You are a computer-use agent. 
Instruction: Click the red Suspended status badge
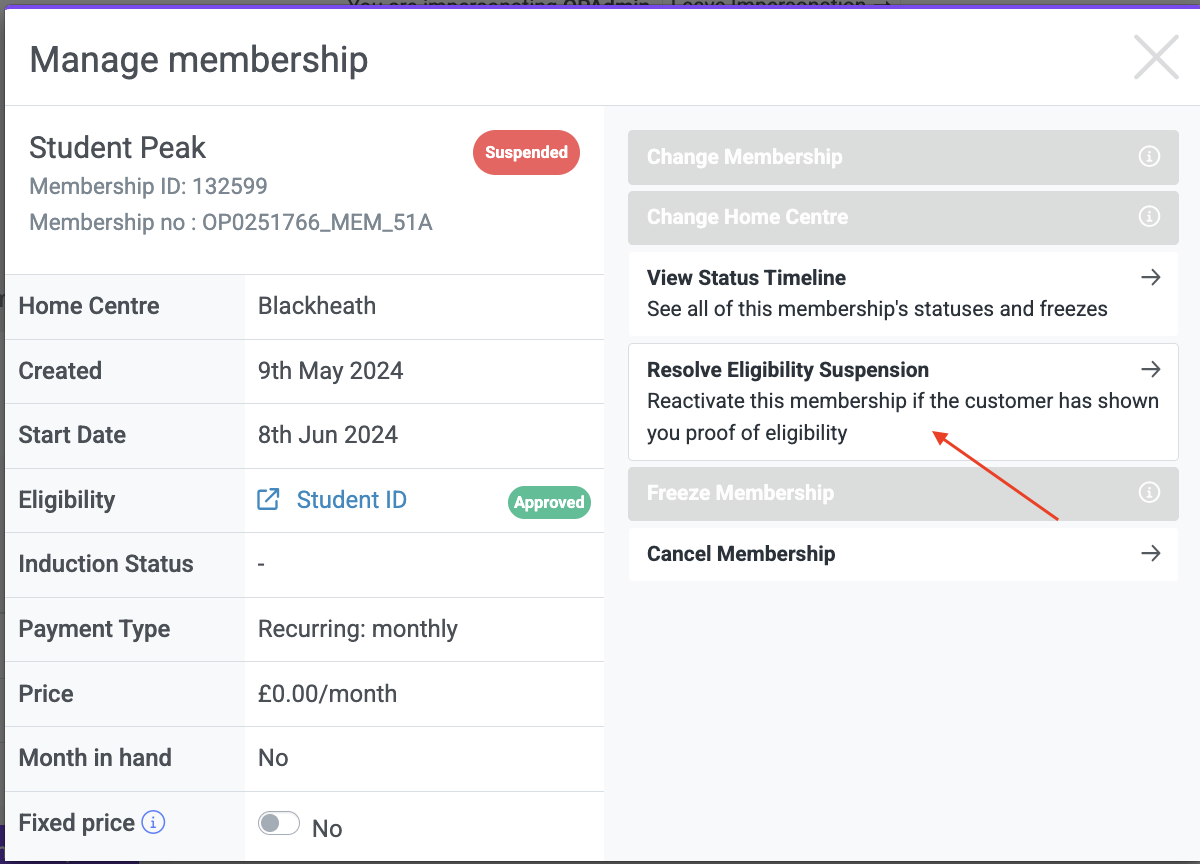click(526, 153)
